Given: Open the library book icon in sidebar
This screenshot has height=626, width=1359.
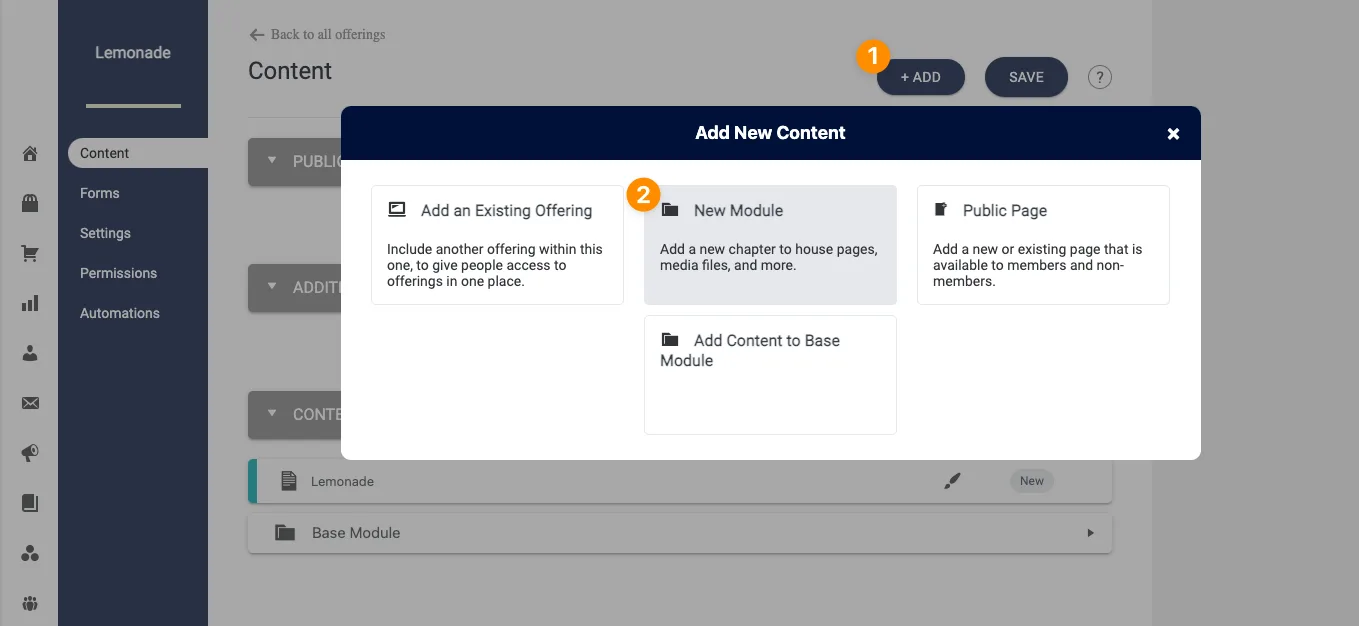Looking at the screenshot, I should tap(29, 503).
